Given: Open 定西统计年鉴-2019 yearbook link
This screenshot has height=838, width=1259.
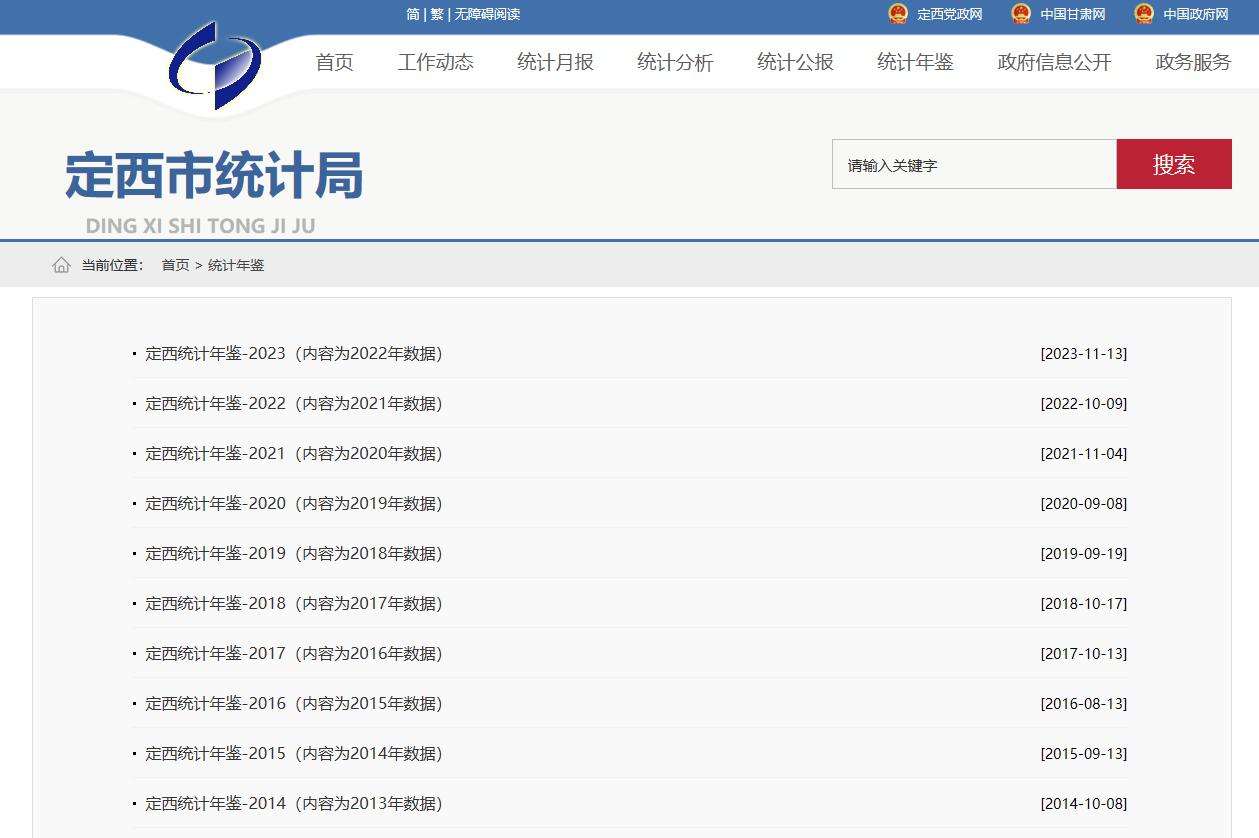Looking at the screenshot, I should pos(293,553).
